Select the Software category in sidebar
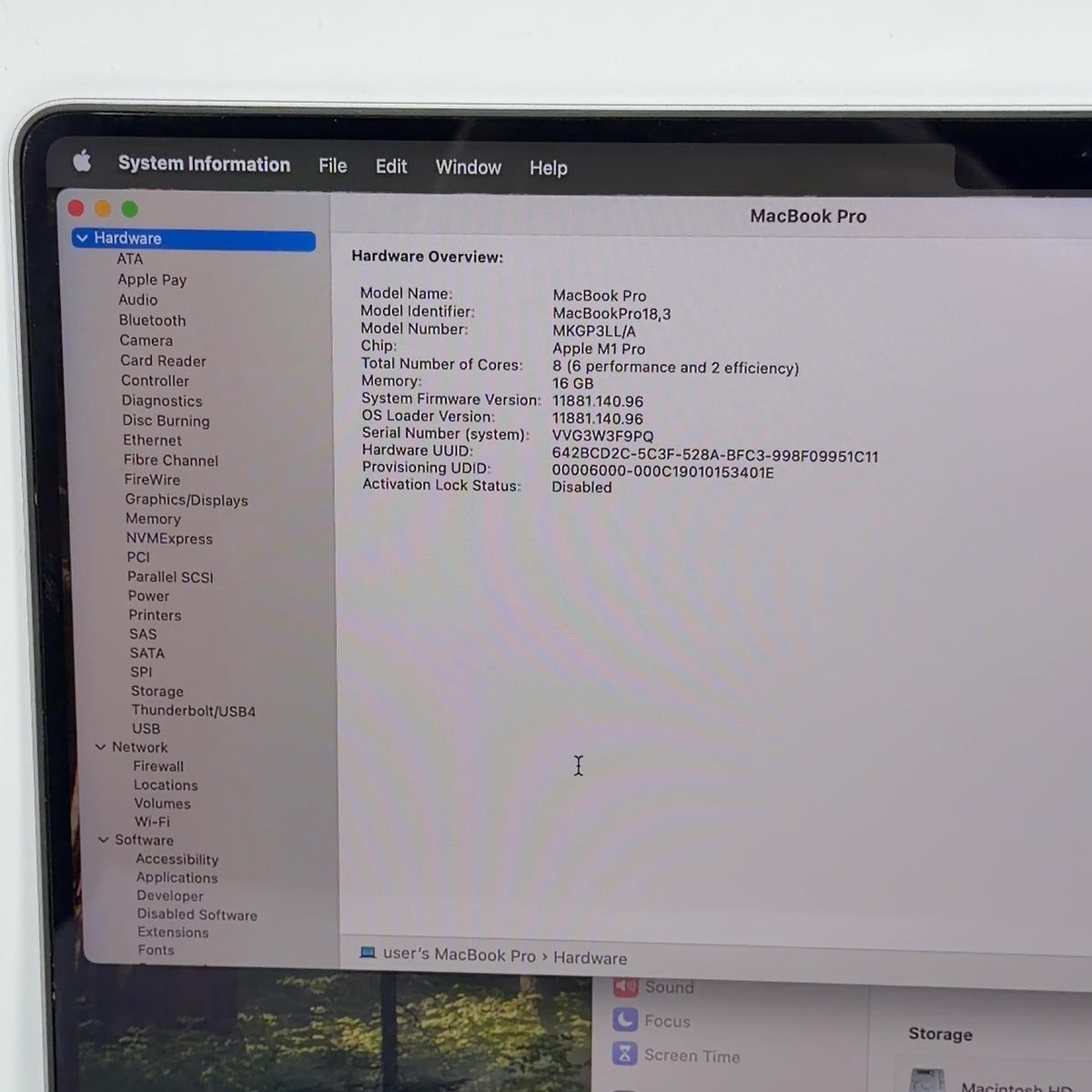Viewport: 1092px width, 1092px height. [x=144, y=840]
